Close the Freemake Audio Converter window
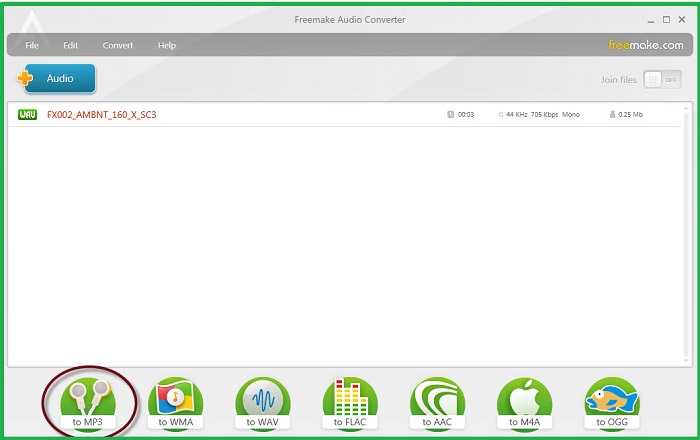 [x=682, y=20]
